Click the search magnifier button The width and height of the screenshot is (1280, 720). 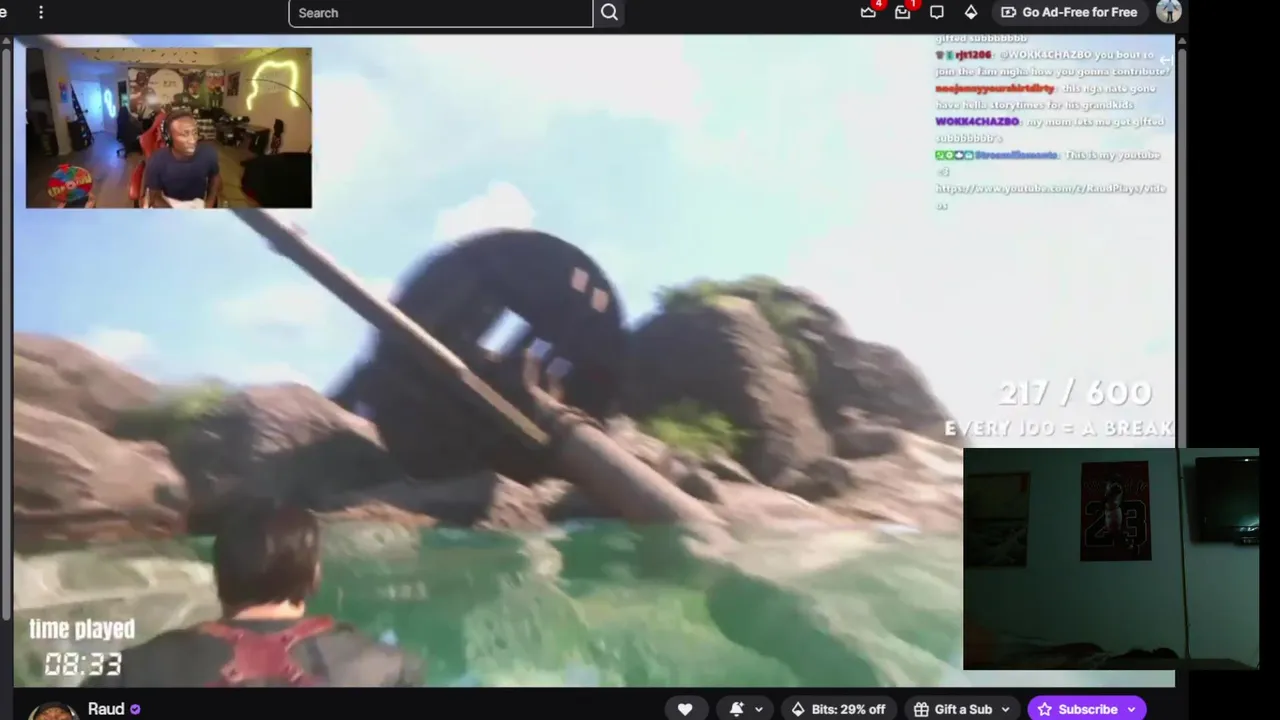click(610, 13)
